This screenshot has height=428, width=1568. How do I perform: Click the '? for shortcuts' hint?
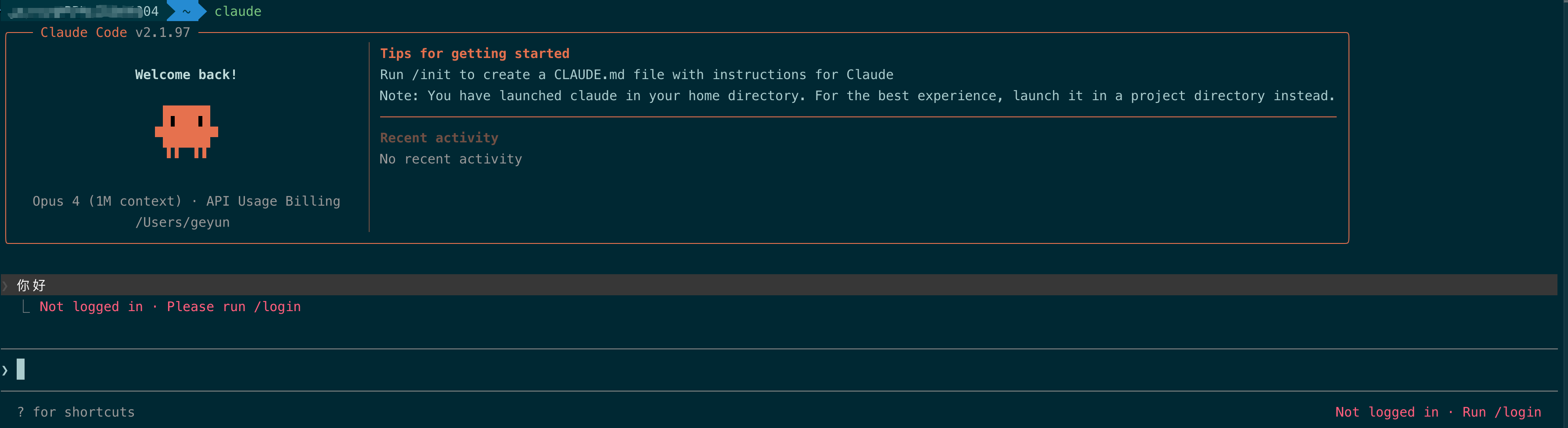[x=76, y=412]
